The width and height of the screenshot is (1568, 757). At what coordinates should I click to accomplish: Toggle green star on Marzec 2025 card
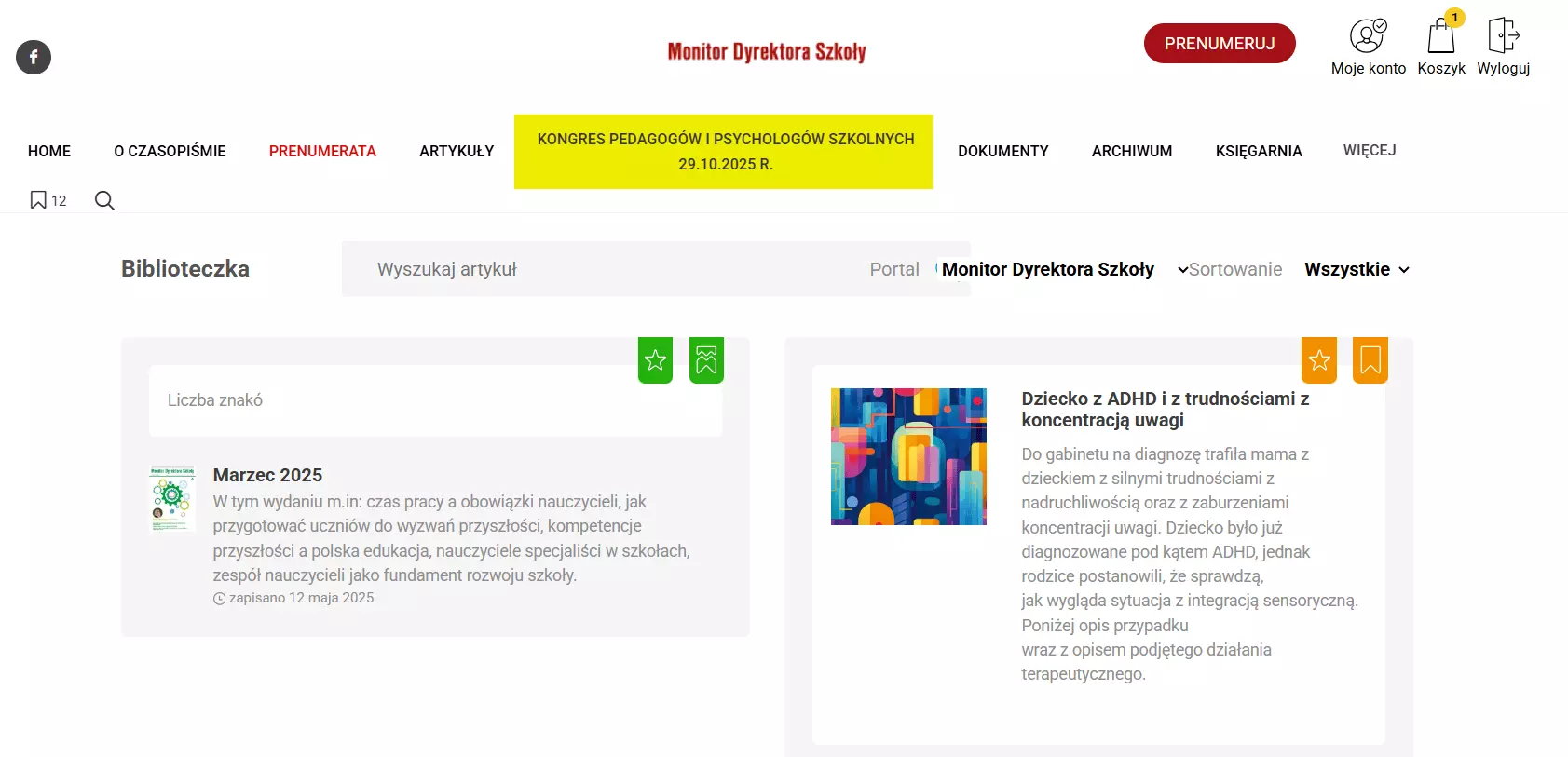click(x=656, y=359)
